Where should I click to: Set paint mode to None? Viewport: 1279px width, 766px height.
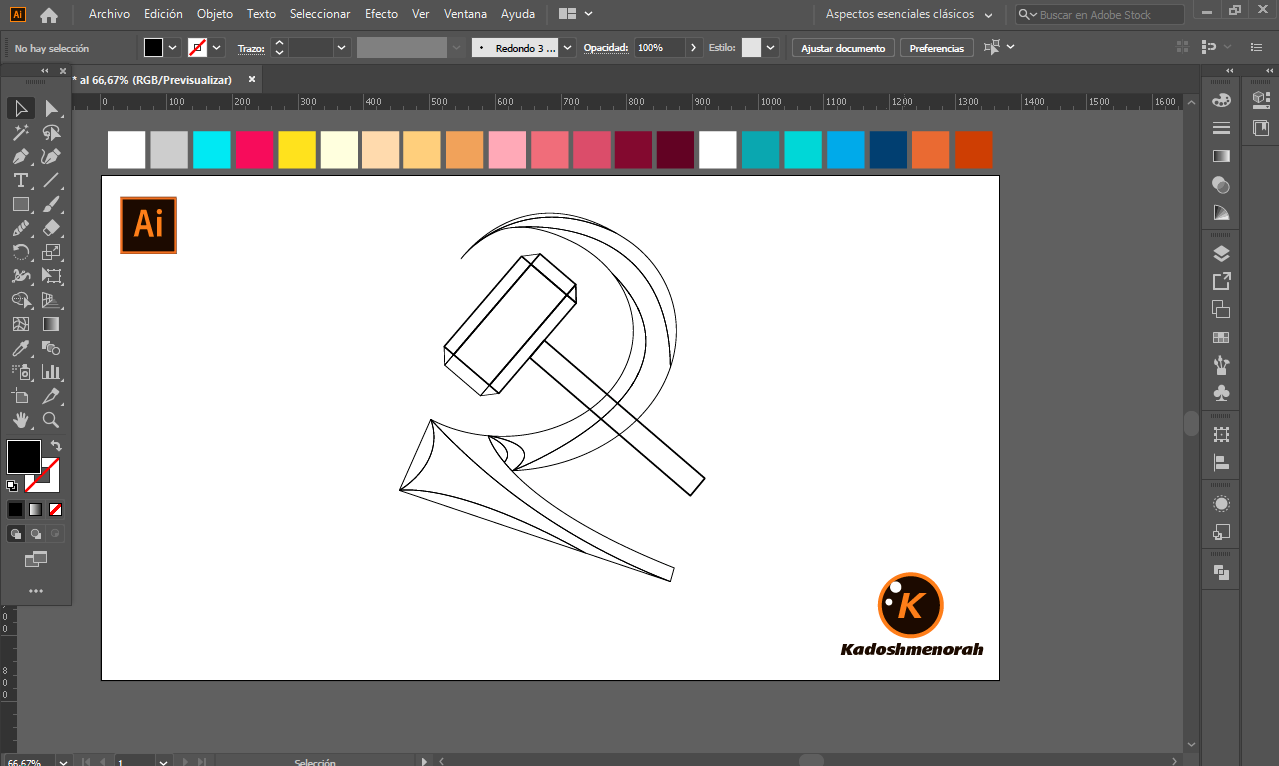tap(56, 509)
